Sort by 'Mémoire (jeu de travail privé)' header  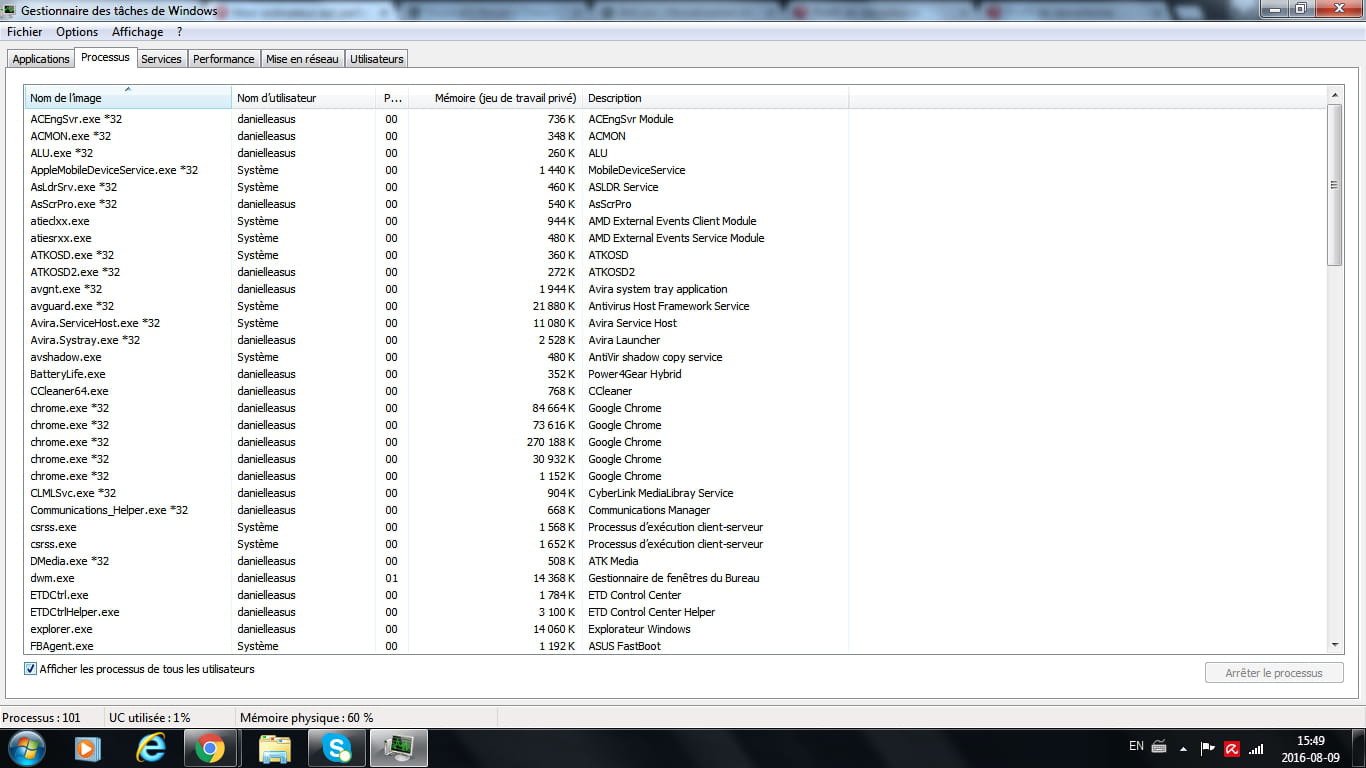point(496,97)
